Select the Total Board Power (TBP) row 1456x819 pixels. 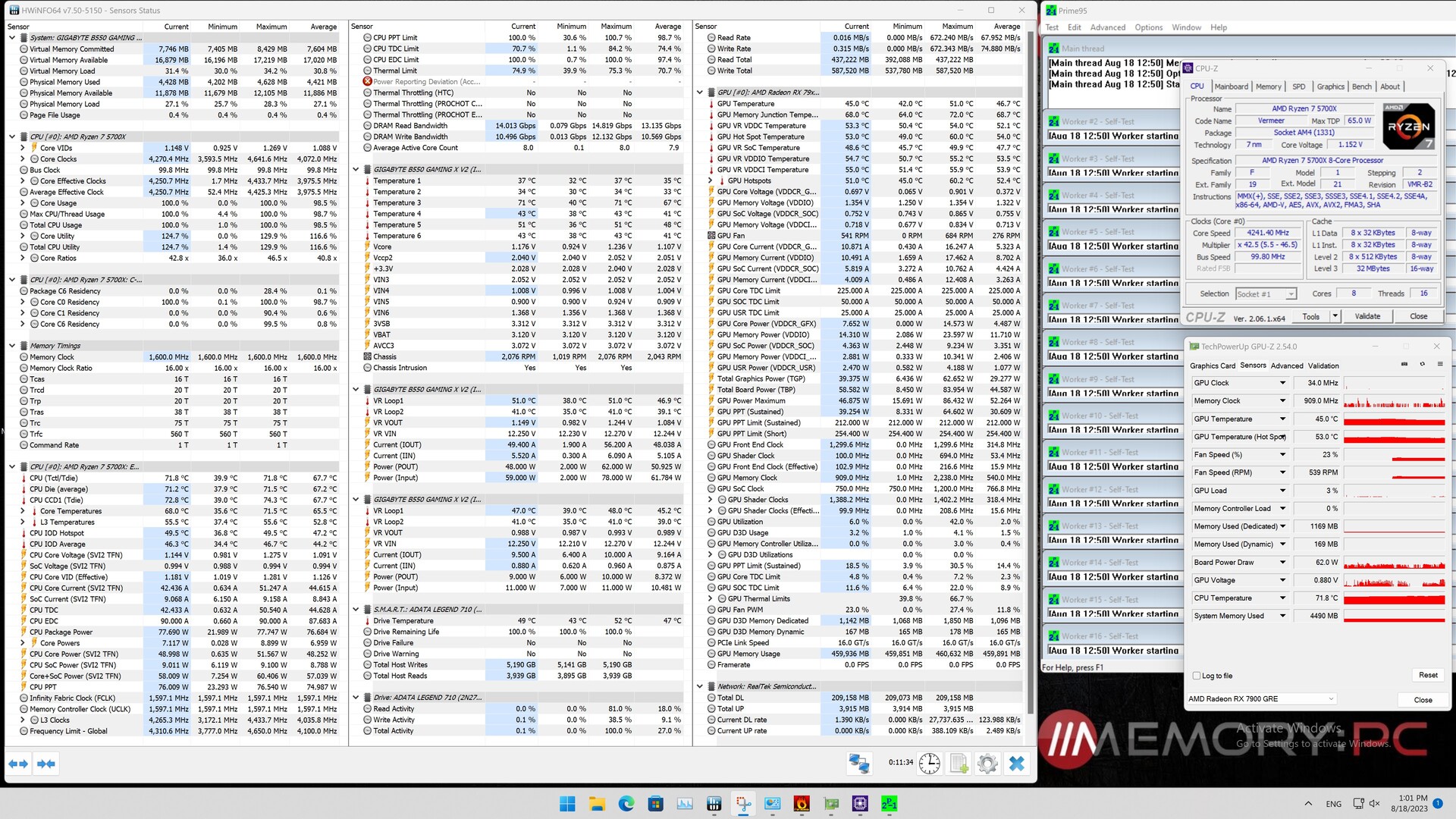[x=864, y=390]
